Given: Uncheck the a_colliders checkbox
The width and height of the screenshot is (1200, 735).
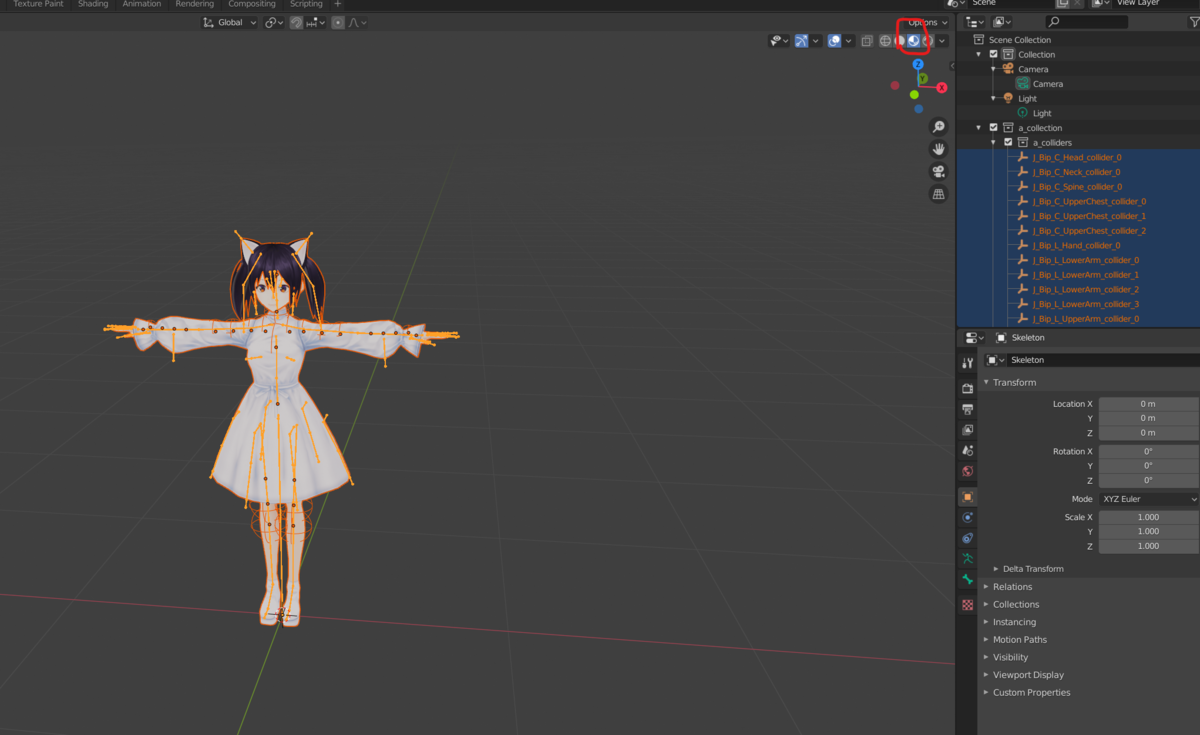Looking at the screenshot, I should (x=1008, y=142).
